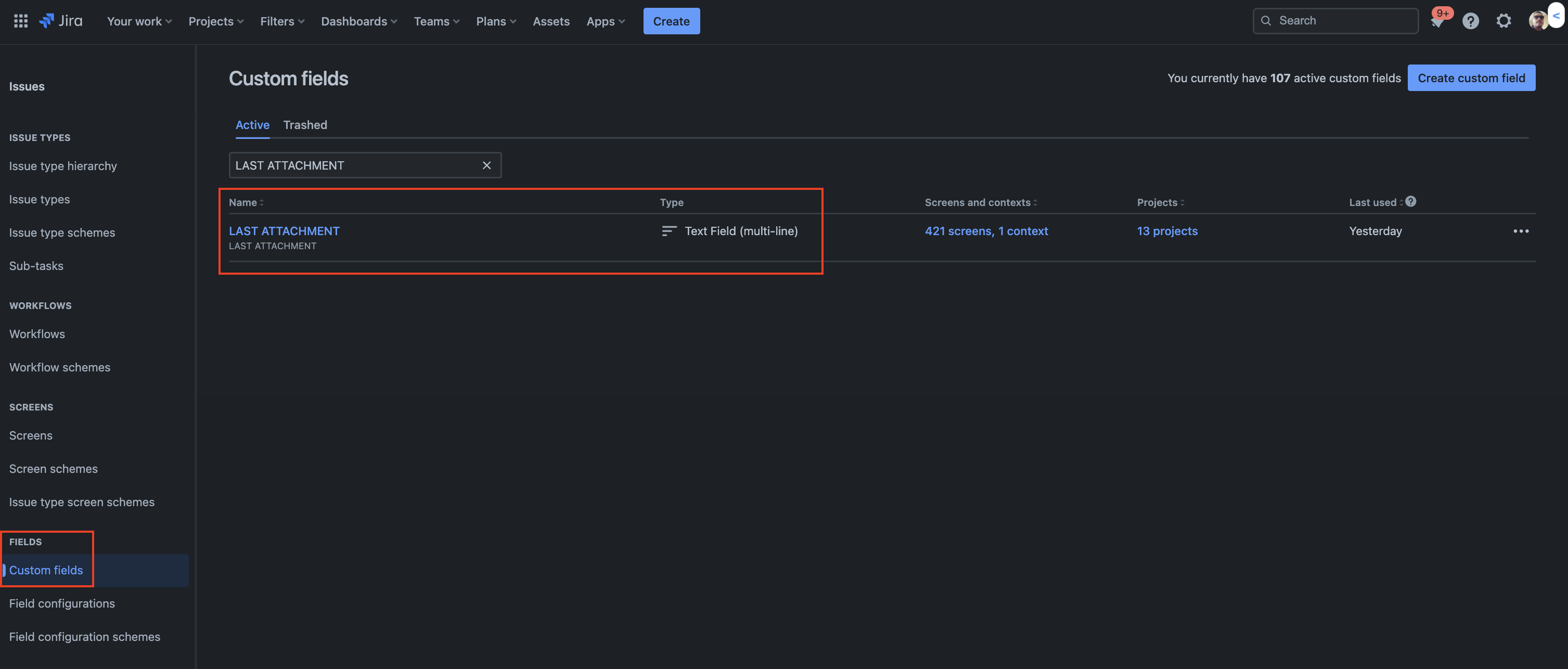The height and width of the screenshot is (669, 1568).
Task: Expand the Your work dropdown
Action: 139,21
